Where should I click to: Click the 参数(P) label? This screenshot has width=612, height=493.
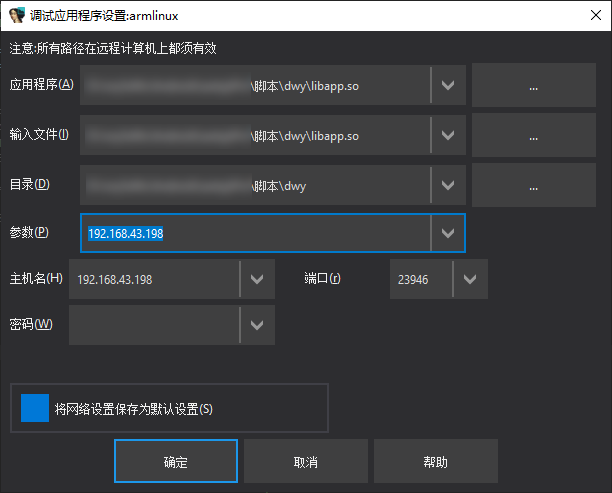pos(29,232)
